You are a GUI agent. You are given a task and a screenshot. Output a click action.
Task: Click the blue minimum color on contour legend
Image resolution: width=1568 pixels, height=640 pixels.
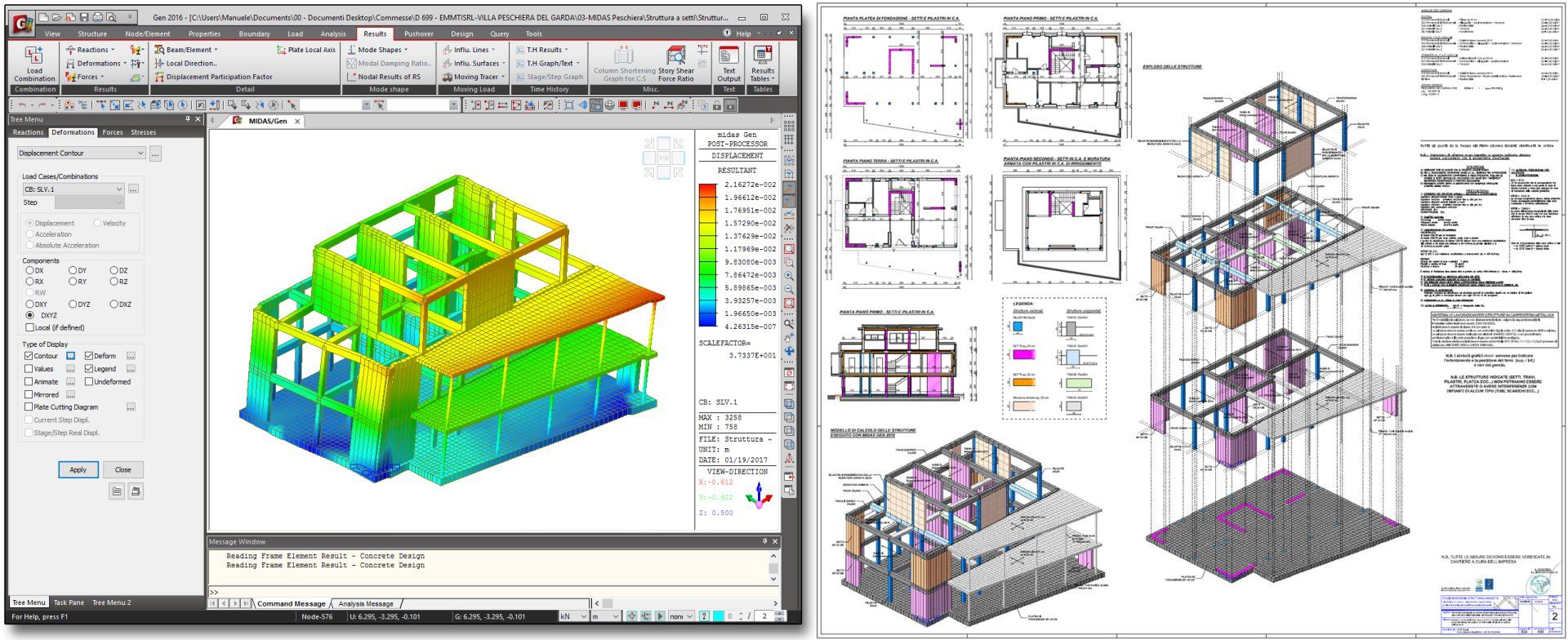point(706,320)
